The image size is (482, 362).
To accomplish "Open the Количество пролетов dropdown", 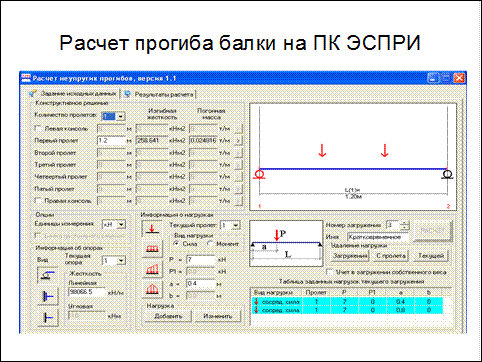I will [x=121, y=116].
